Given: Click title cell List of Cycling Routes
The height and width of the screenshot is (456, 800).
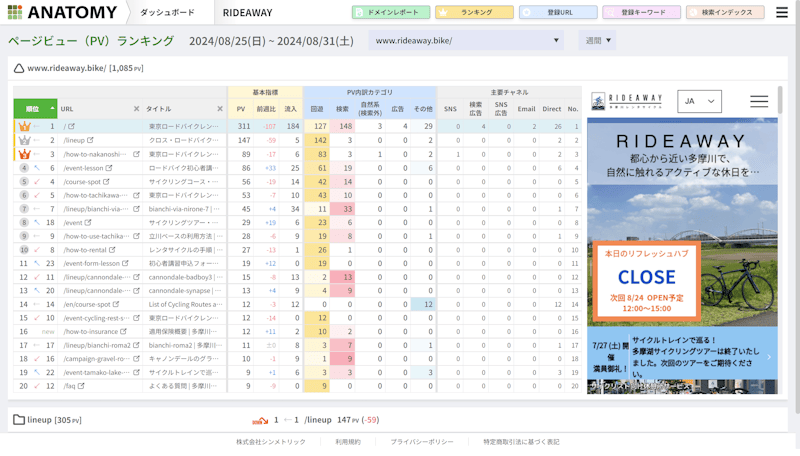Looking at the screenshot, I should point(184,304).
